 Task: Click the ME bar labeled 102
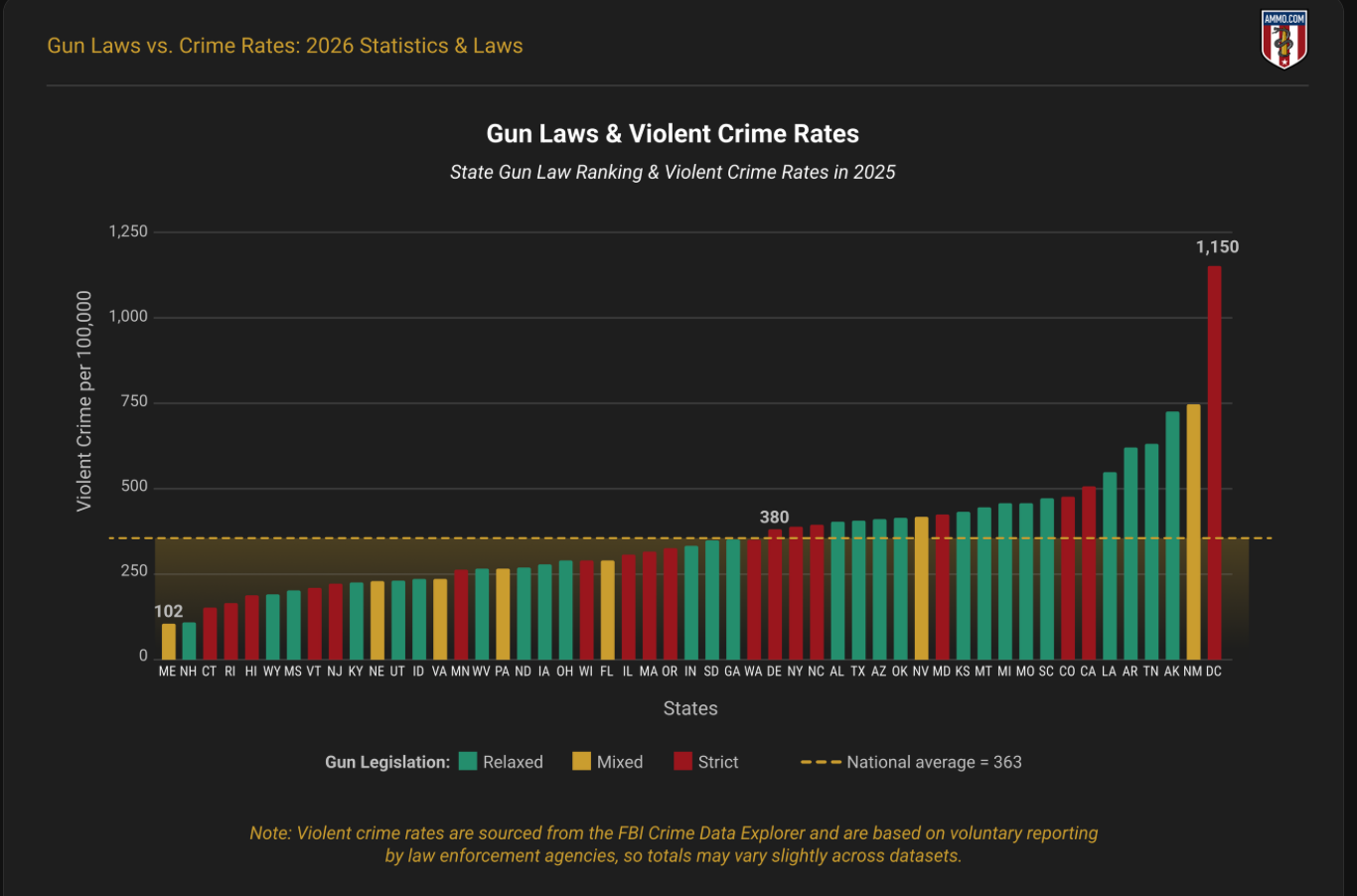169,642
